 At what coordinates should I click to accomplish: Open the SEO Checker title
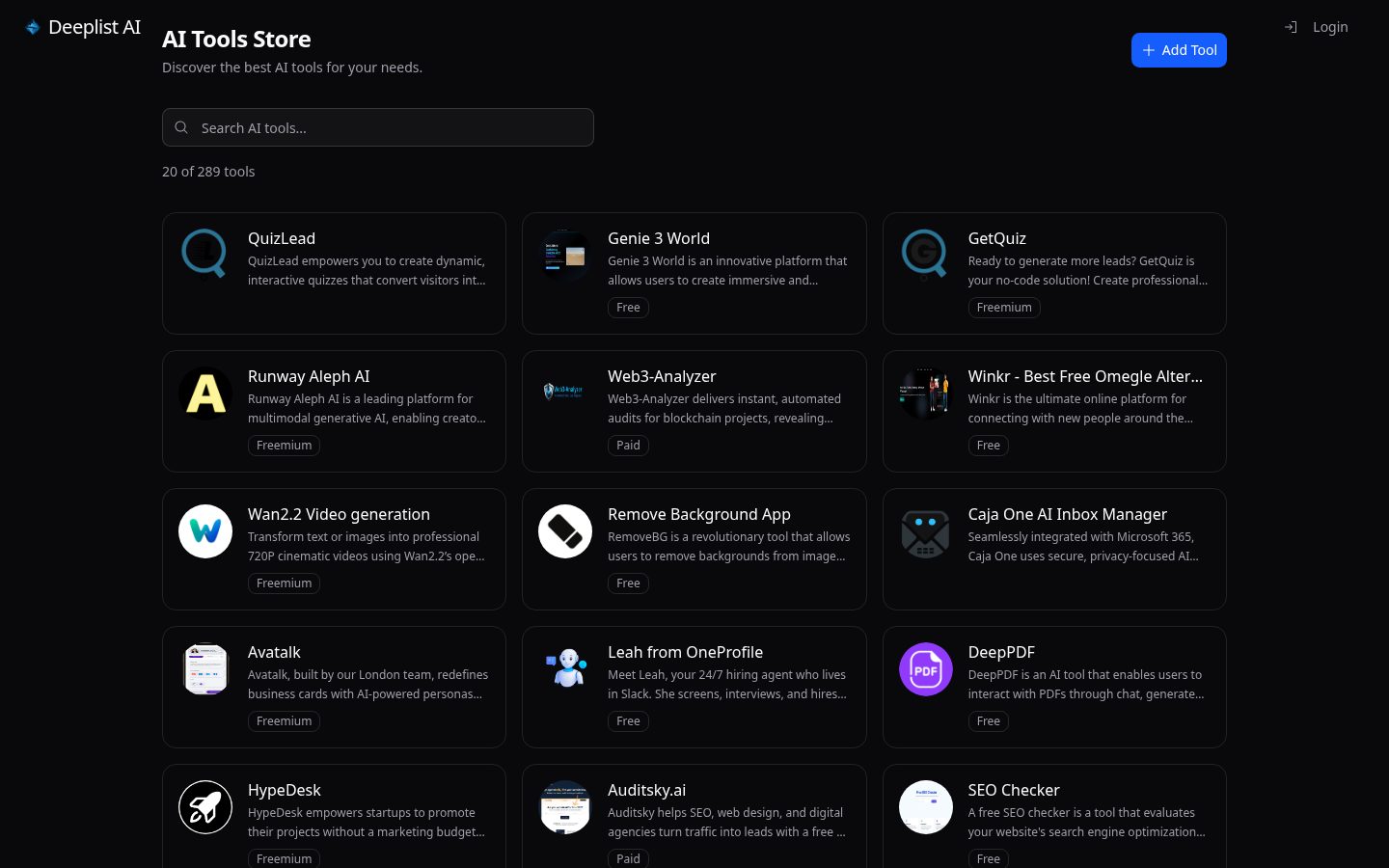(x=1014, y=790)
